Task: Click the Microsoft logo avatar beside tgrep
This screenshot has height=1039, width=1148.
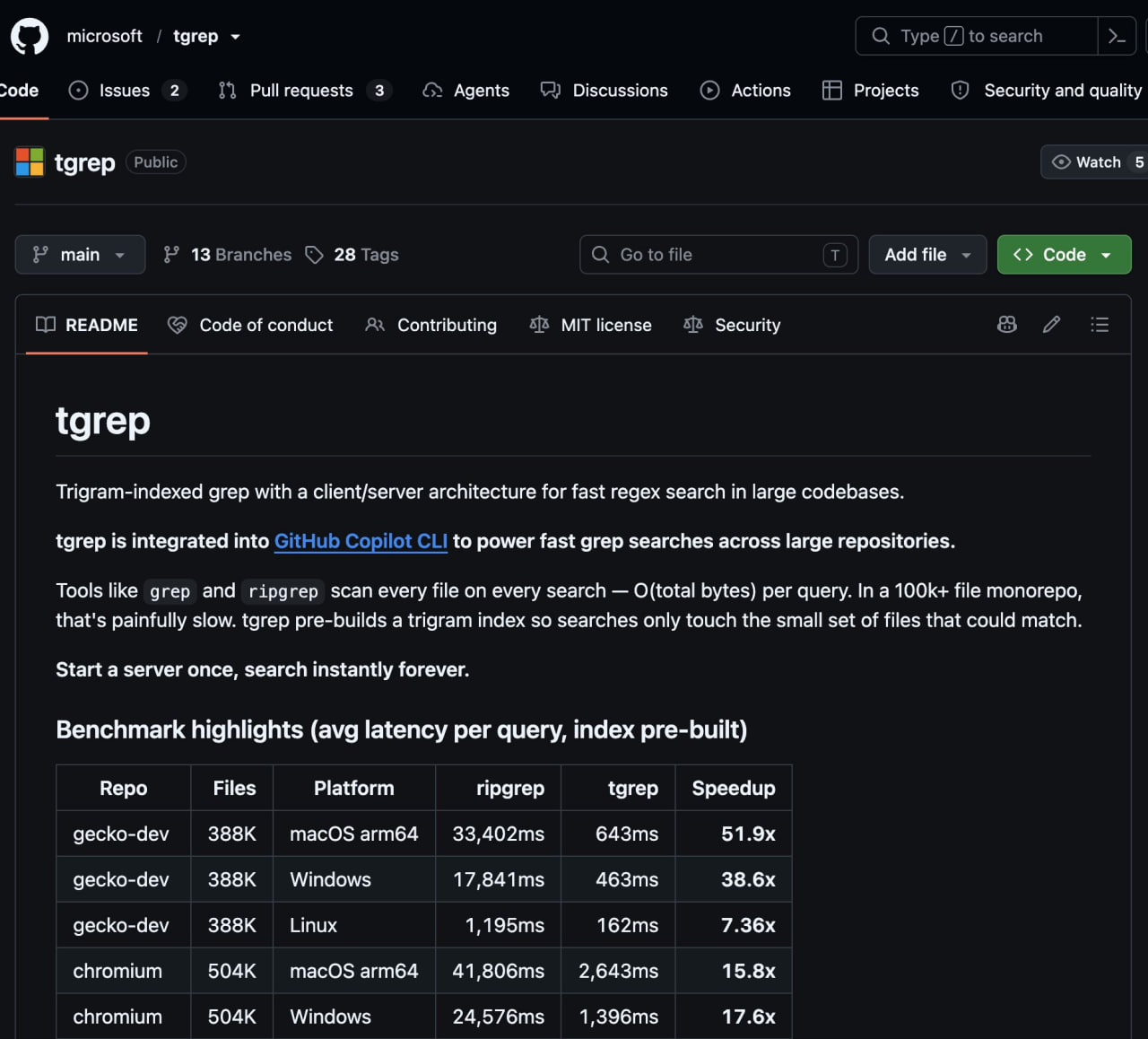Action: pyautogui.click(x=30, y=162)
